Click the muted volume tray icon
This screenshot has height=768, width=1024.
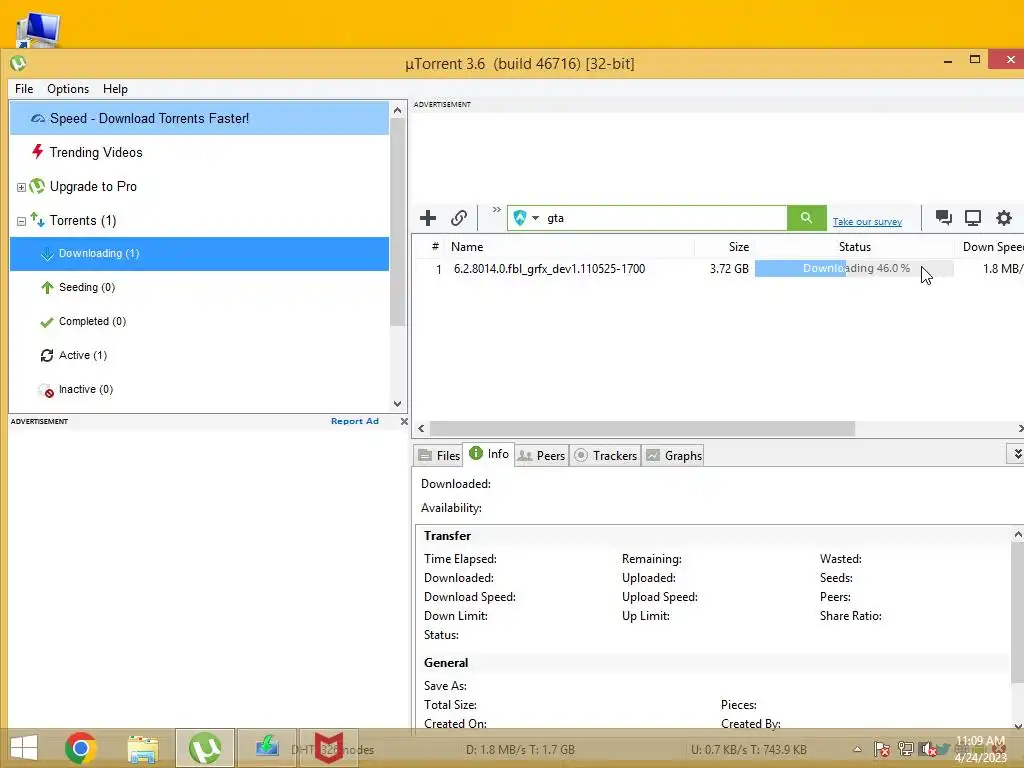tap(927, 750)
